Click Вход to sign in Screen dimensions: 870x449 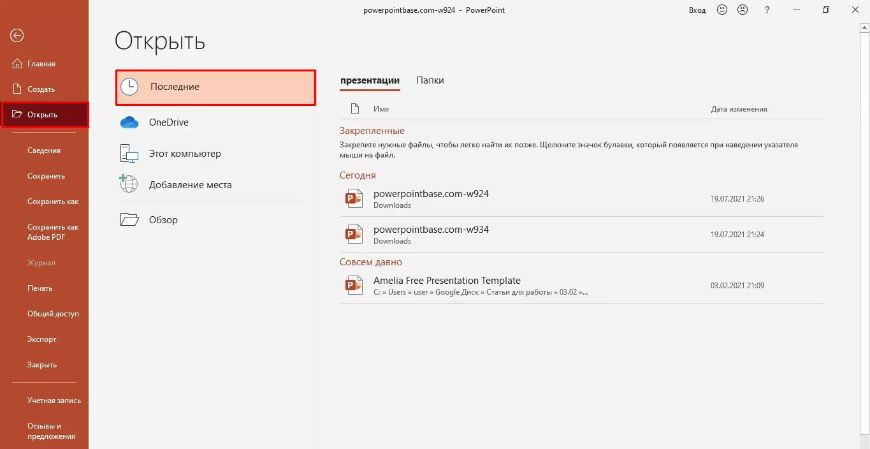point(697,10)
